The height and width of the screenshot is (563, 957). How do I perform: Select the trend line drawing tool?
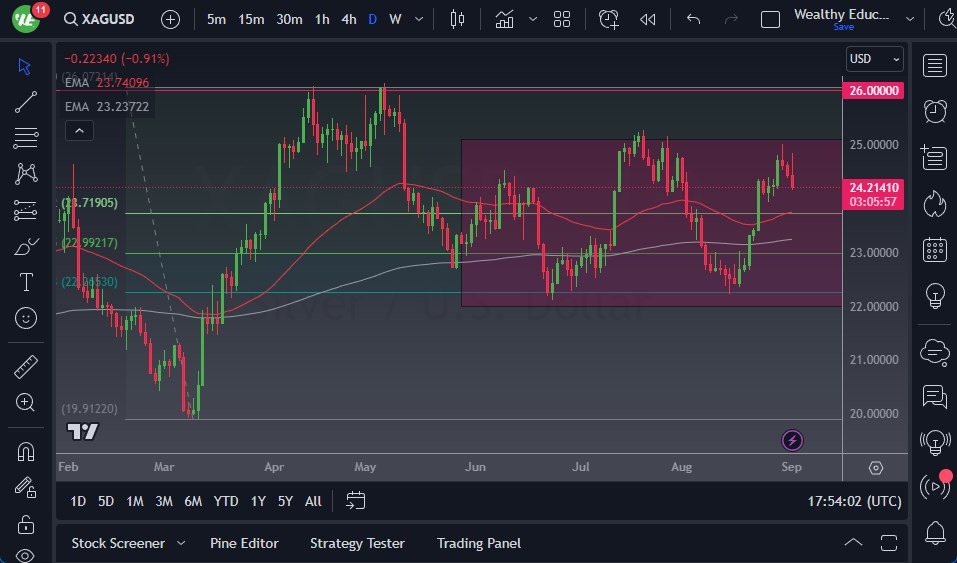(x=26, y=102)
